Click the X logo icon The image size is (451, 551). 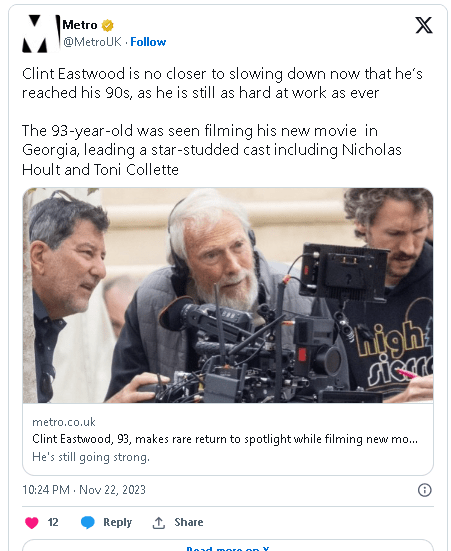424,25
